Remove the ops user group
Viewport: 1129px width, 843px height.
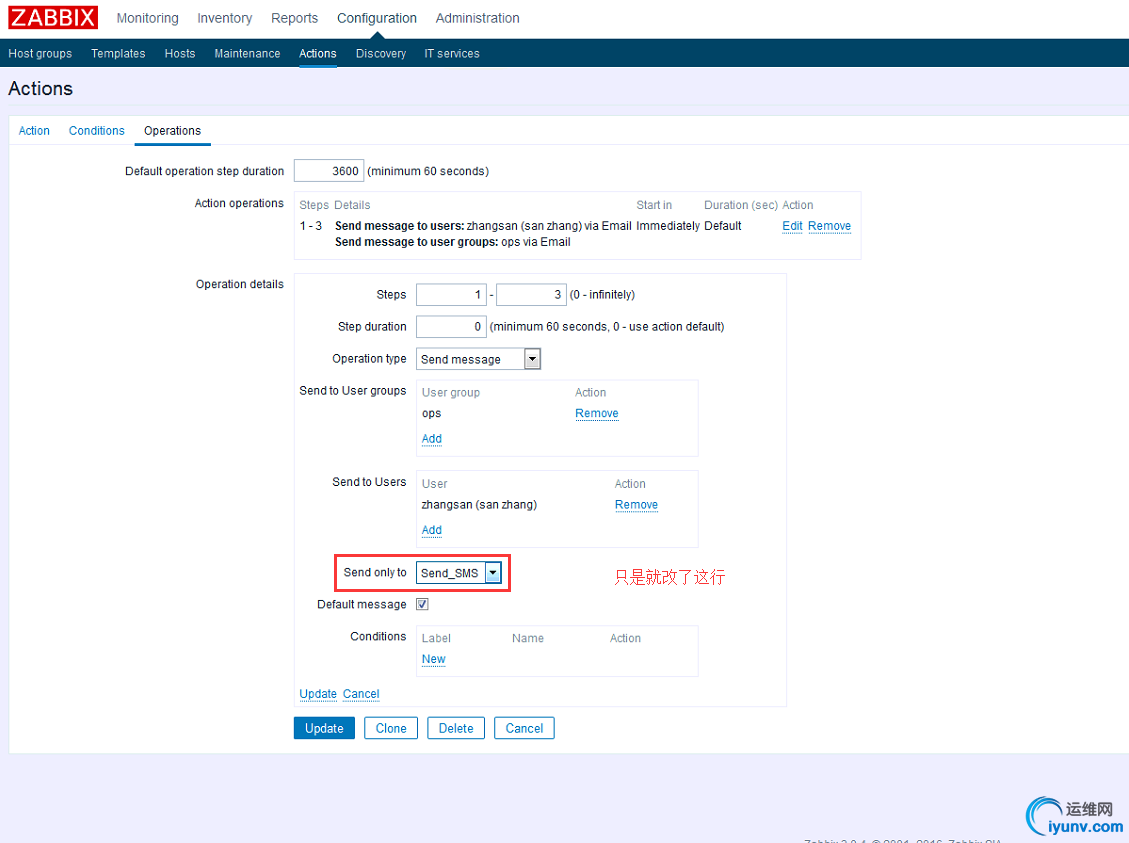click(597, 413)
